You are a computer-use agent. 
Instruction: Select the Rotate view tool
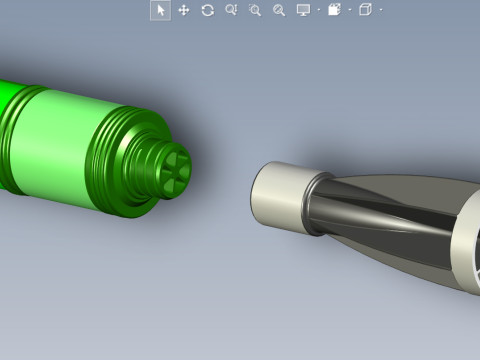tap(208, 10)
